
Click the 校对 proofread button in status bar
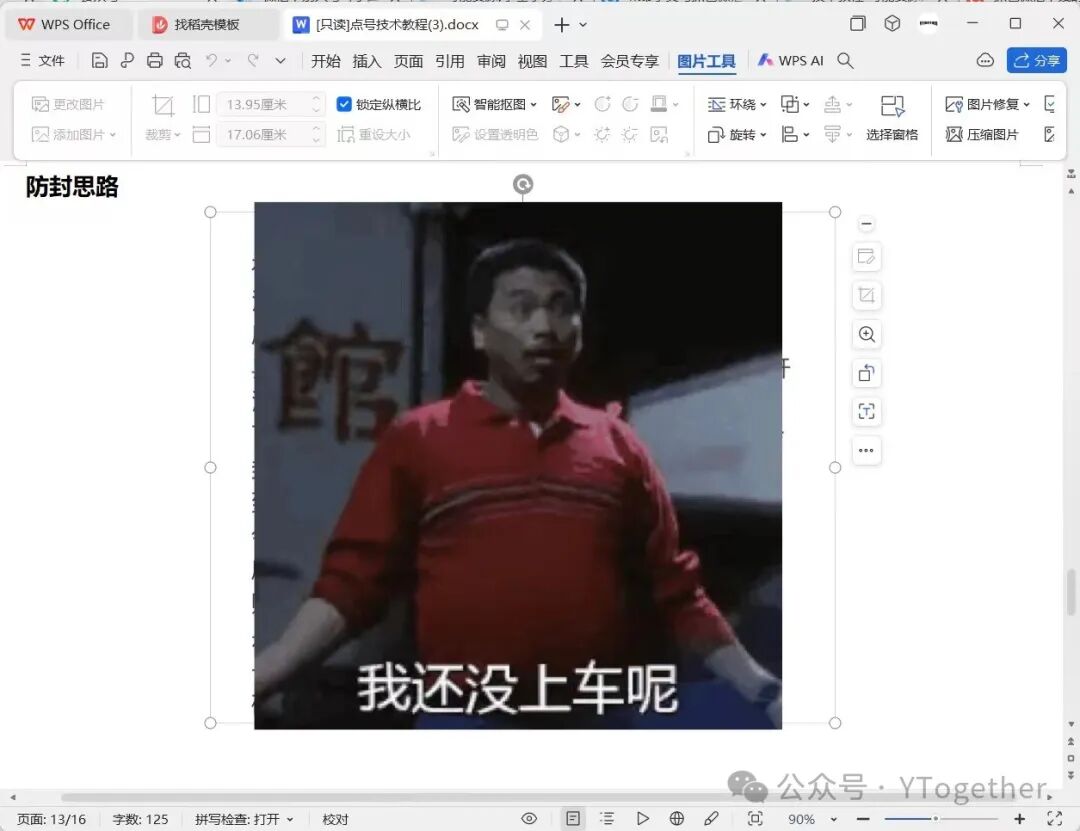(335, 819)
